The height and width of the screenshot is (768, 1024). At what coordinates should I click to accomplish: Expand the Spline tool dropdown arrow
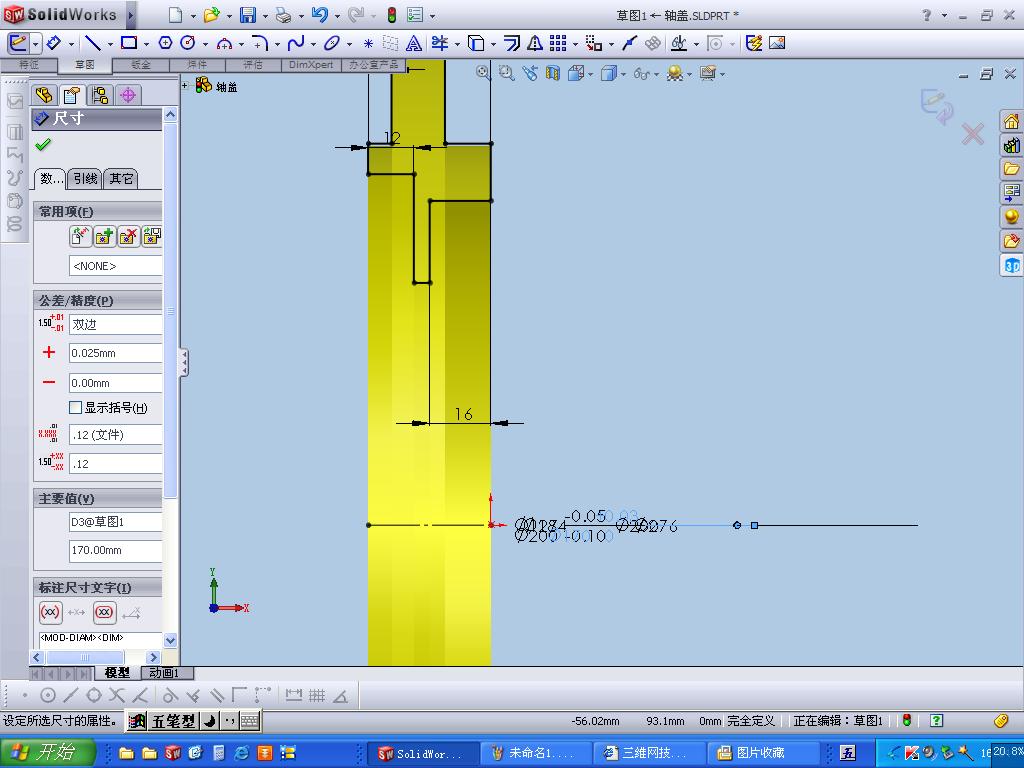313,44
